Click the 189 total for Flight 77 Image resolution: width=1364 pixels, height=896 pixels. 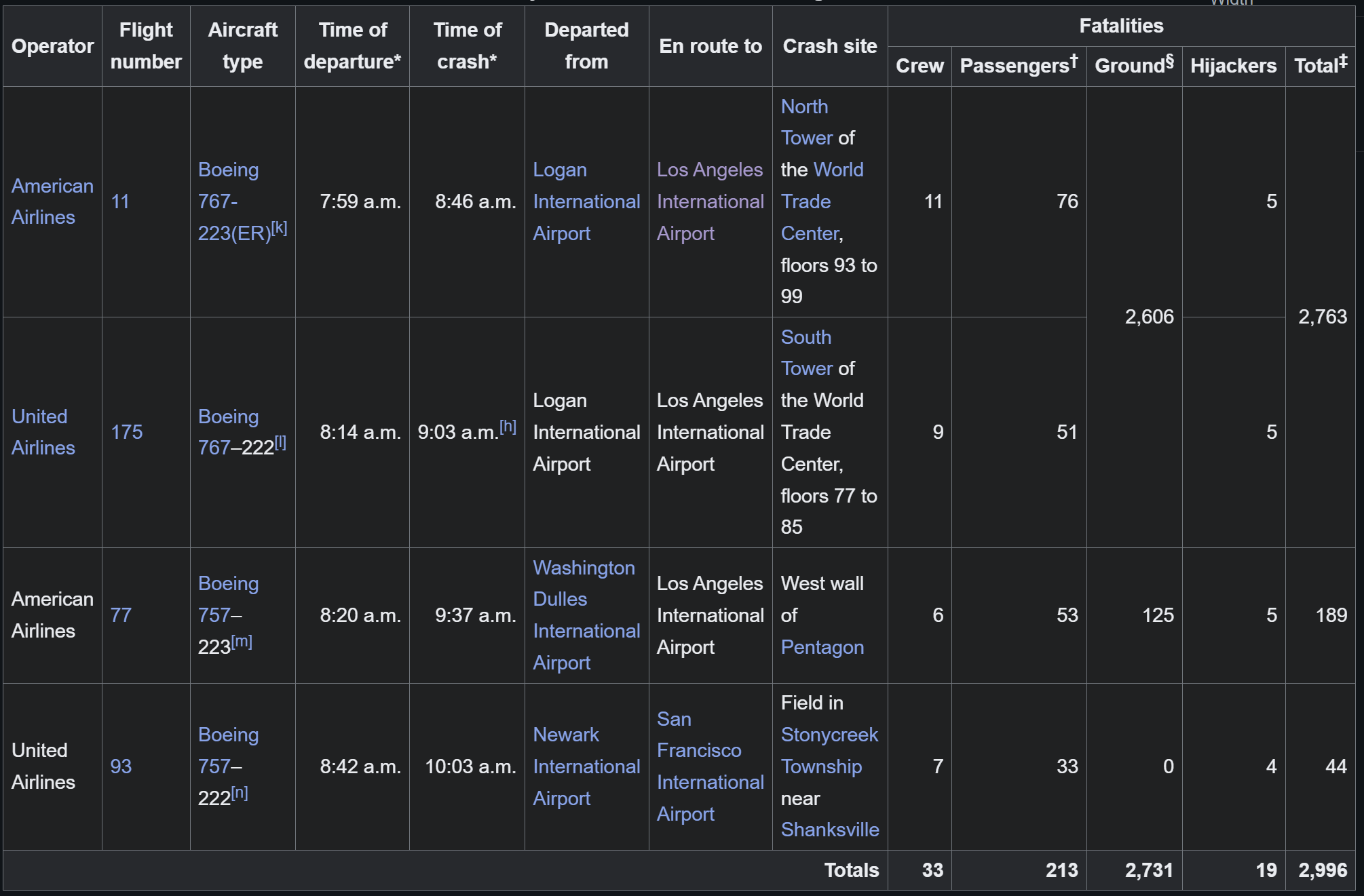click(1331, 615)
